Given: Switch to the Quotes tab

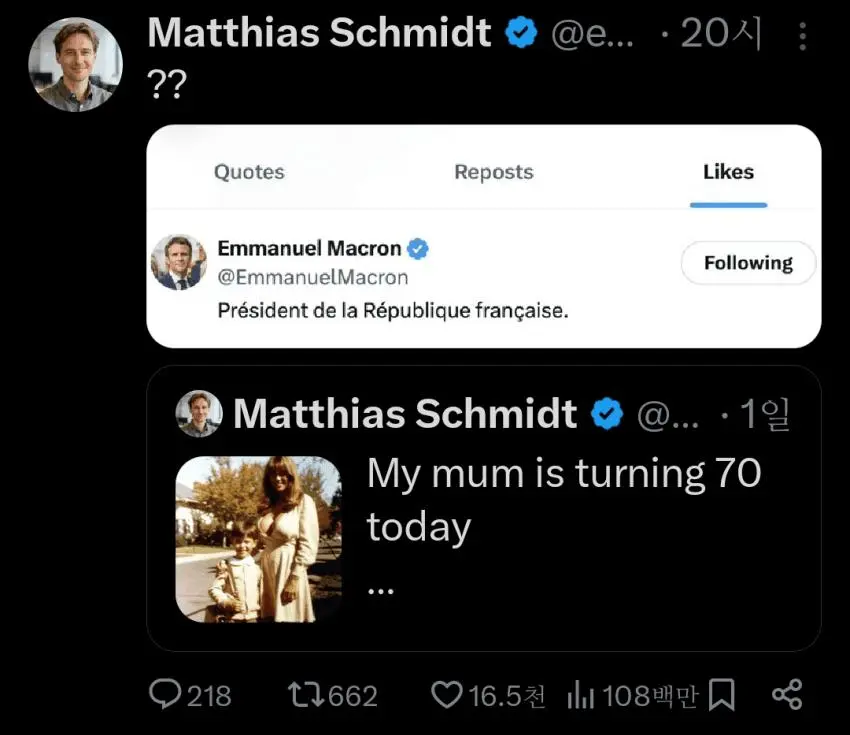Looking at the screenshot, I should point(249,172).
